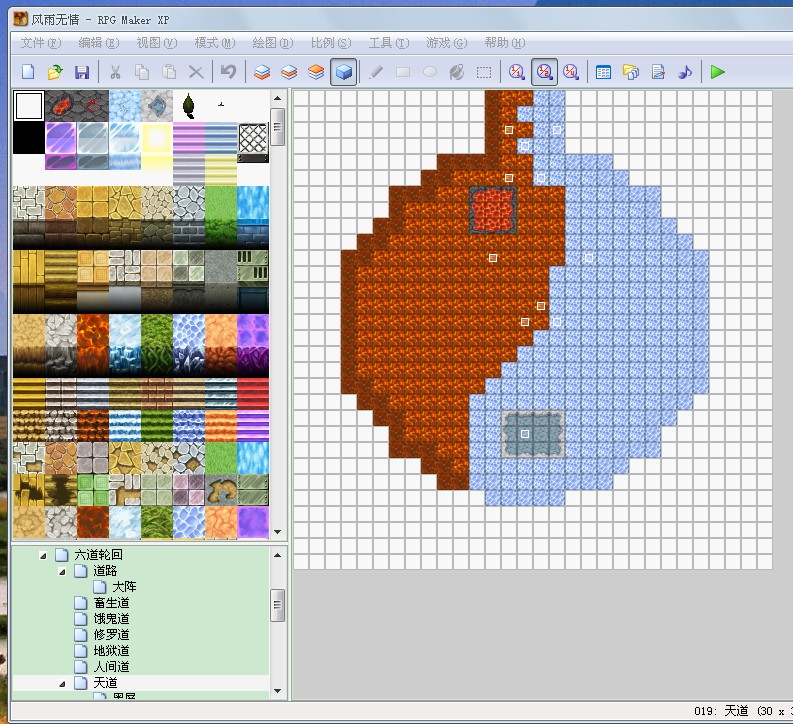This screenshot has width=793, height=724.
Task: Select the 人间道 map in the tree
Action: [111, 667]
